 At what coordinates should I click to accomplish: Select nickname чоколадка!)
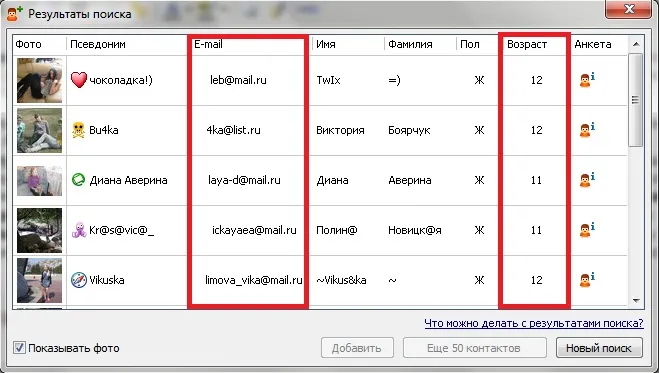tap(121, 80)
